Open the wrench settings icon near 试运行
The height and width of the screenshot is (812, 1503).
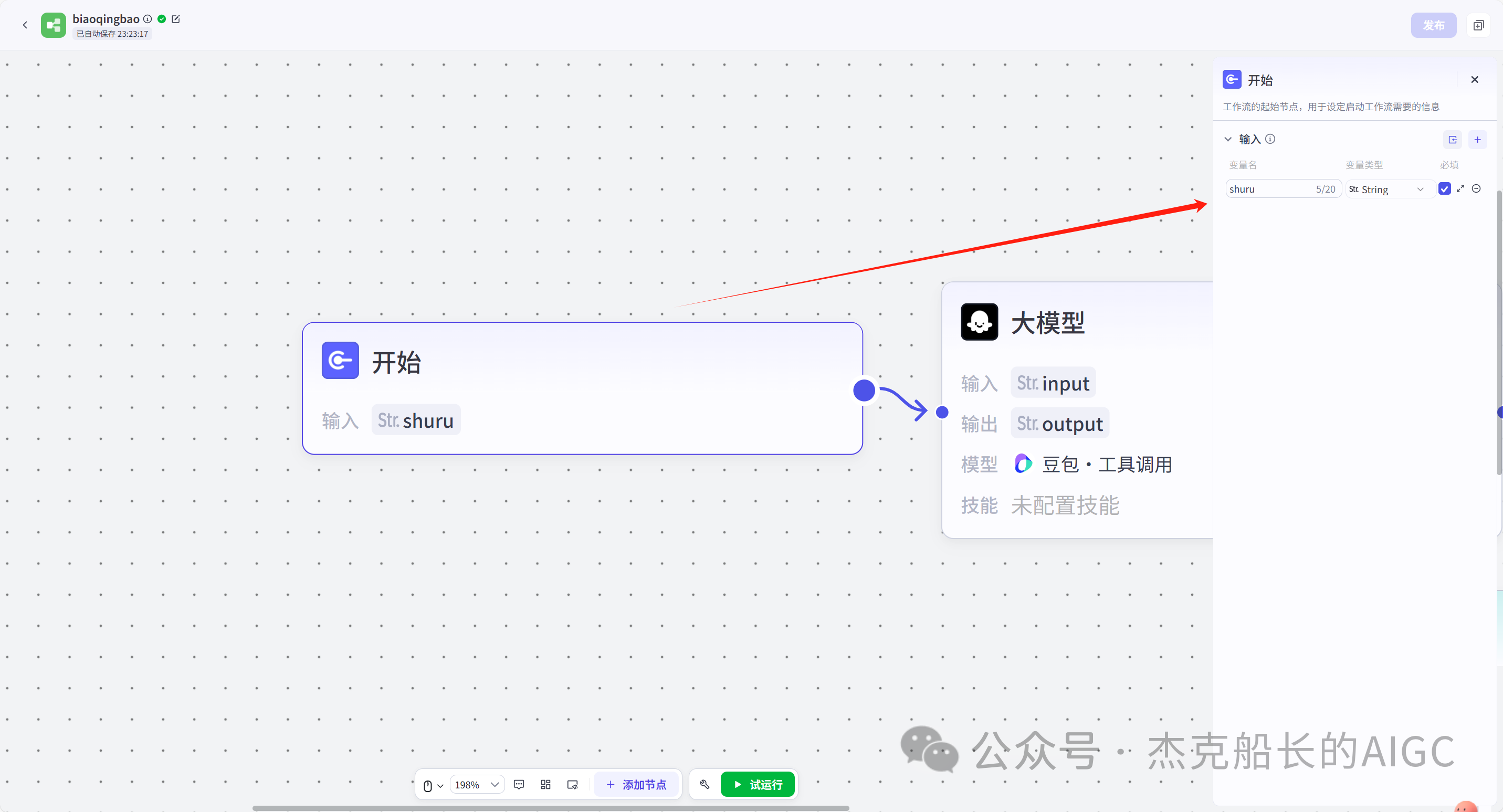(704, 785)
